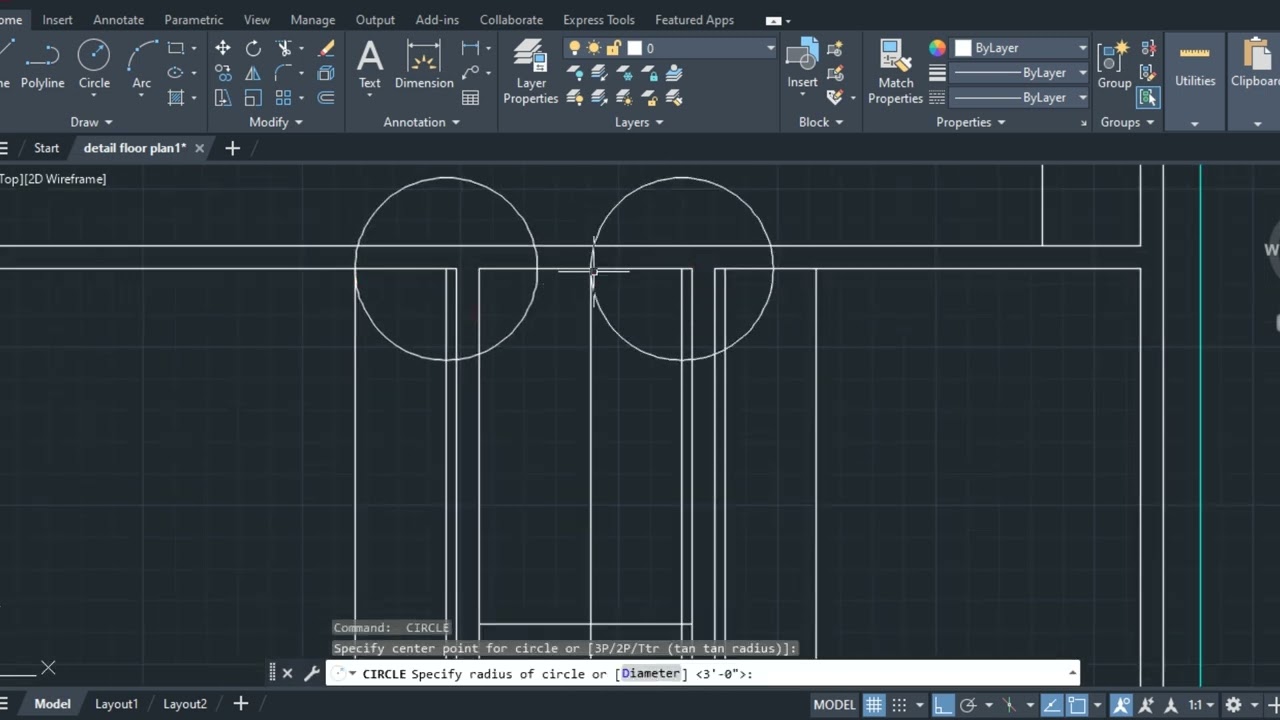The width and height of the screenshot is (1280, 720).
Task: Activate the Trim tool
Action: pos(285,48)
